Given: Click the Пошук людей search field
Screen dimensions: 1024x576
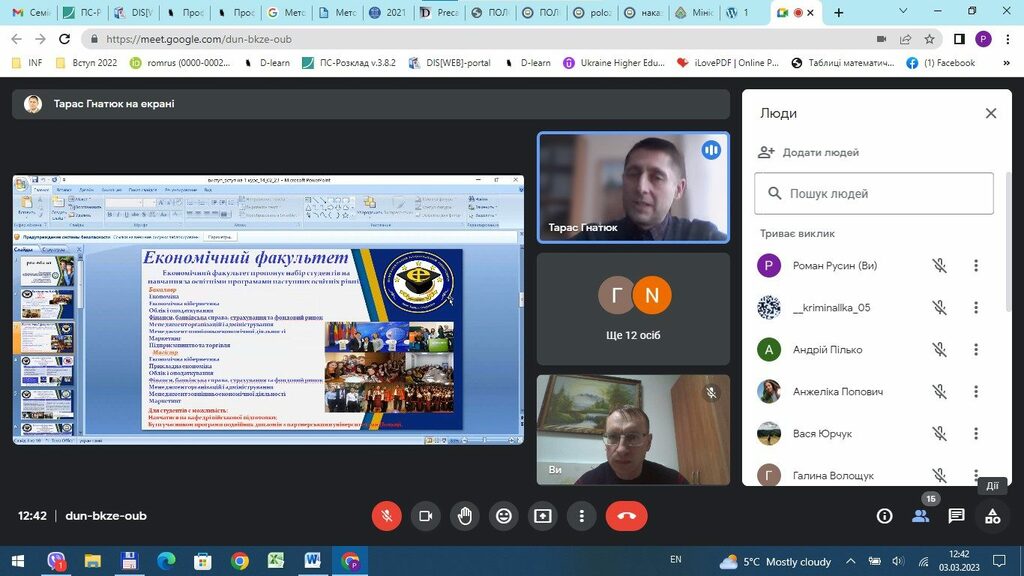Looking at the screenshot, I should click(874, 194).
